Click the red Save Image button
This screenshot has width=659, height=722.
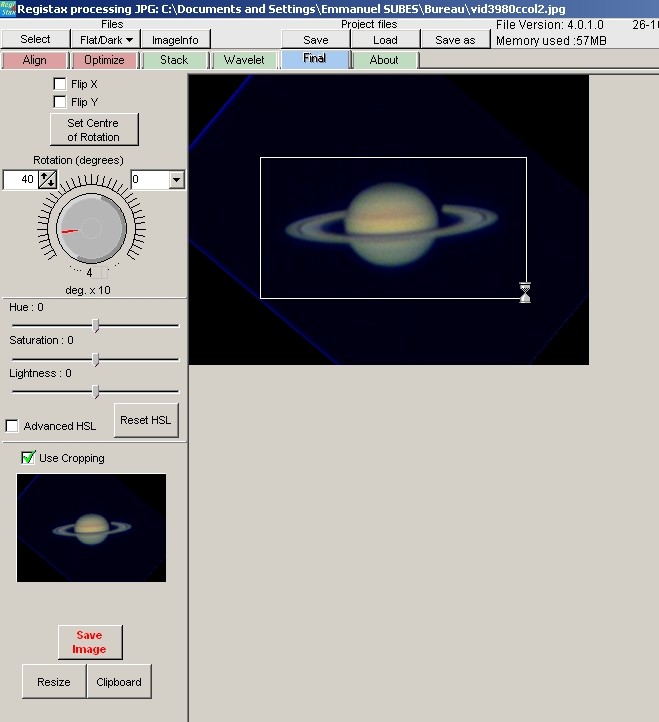(90, 642)
